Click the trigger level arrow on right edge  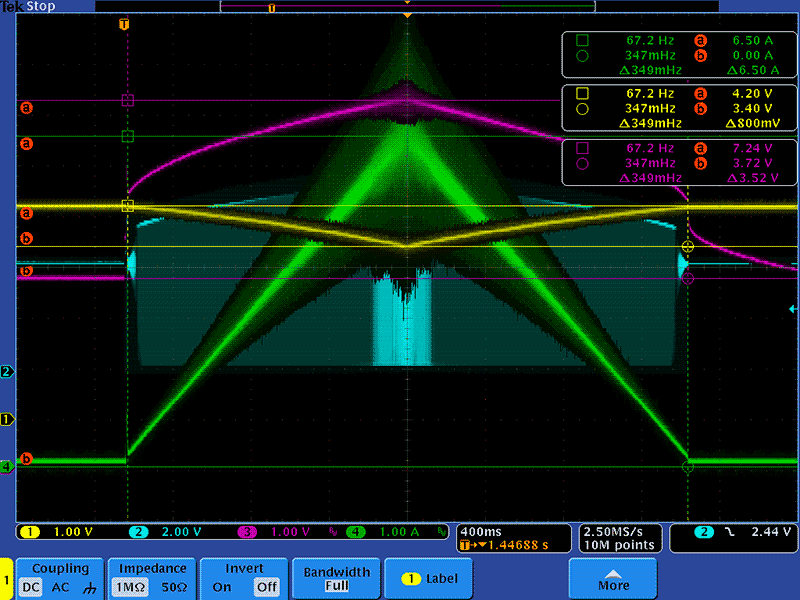tap(793, 309)
